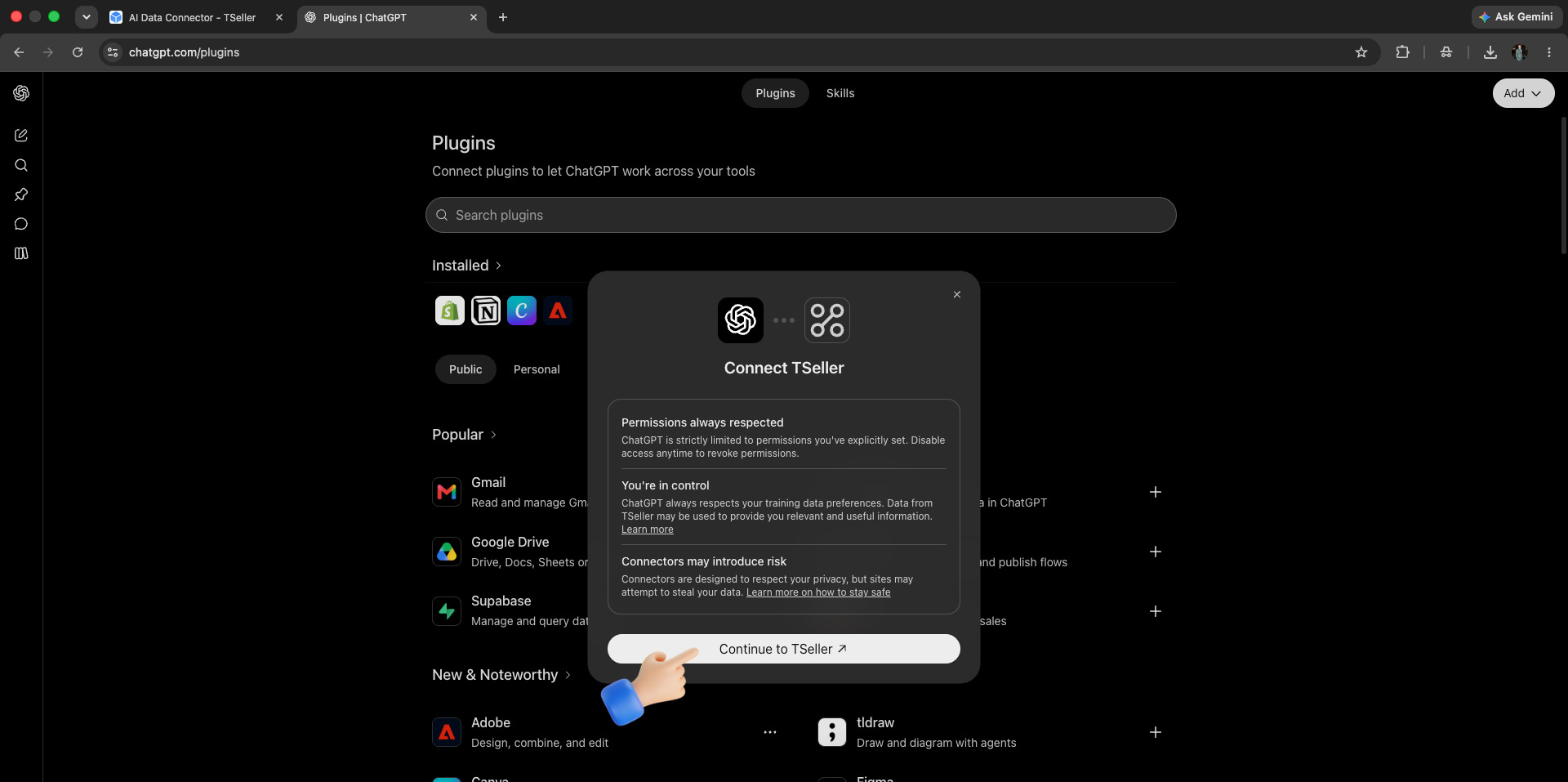This screenshot has height=782, width=1568.
Task: Open the pinned items sidebar icon
Action: click(21, 194)
